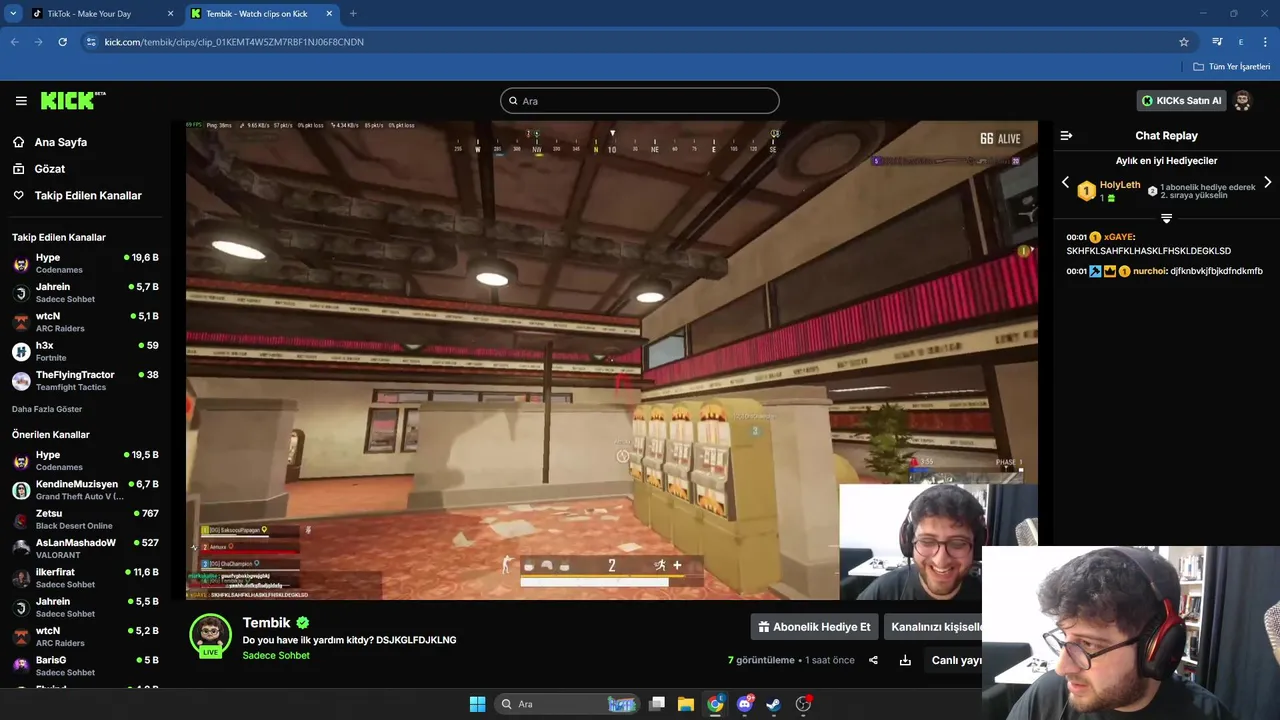The height and width of the screenshot is (720, 1280).
Task: Open Ana Sayfa home page
Action: (61, 142)
